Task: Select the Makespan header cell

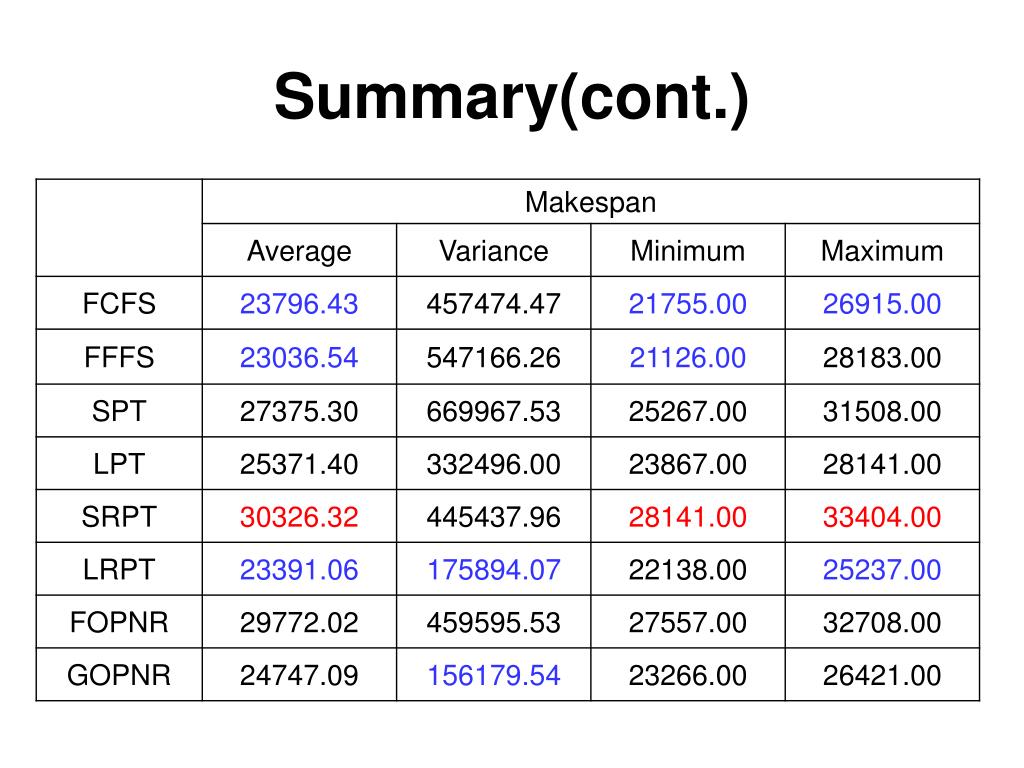Action: point(590,202)
